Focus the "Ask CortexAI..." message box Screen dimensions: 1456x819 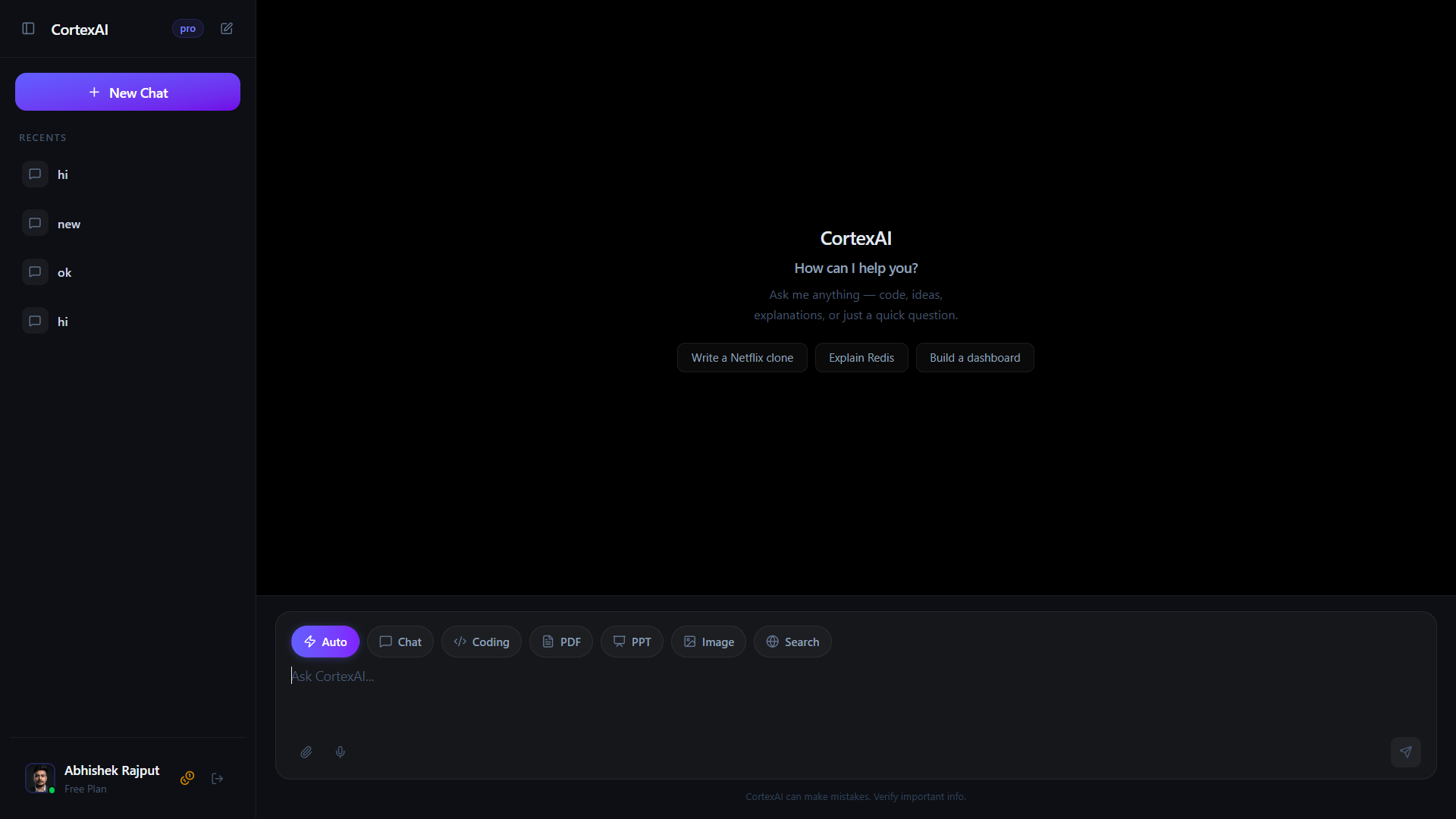[855, 696]
